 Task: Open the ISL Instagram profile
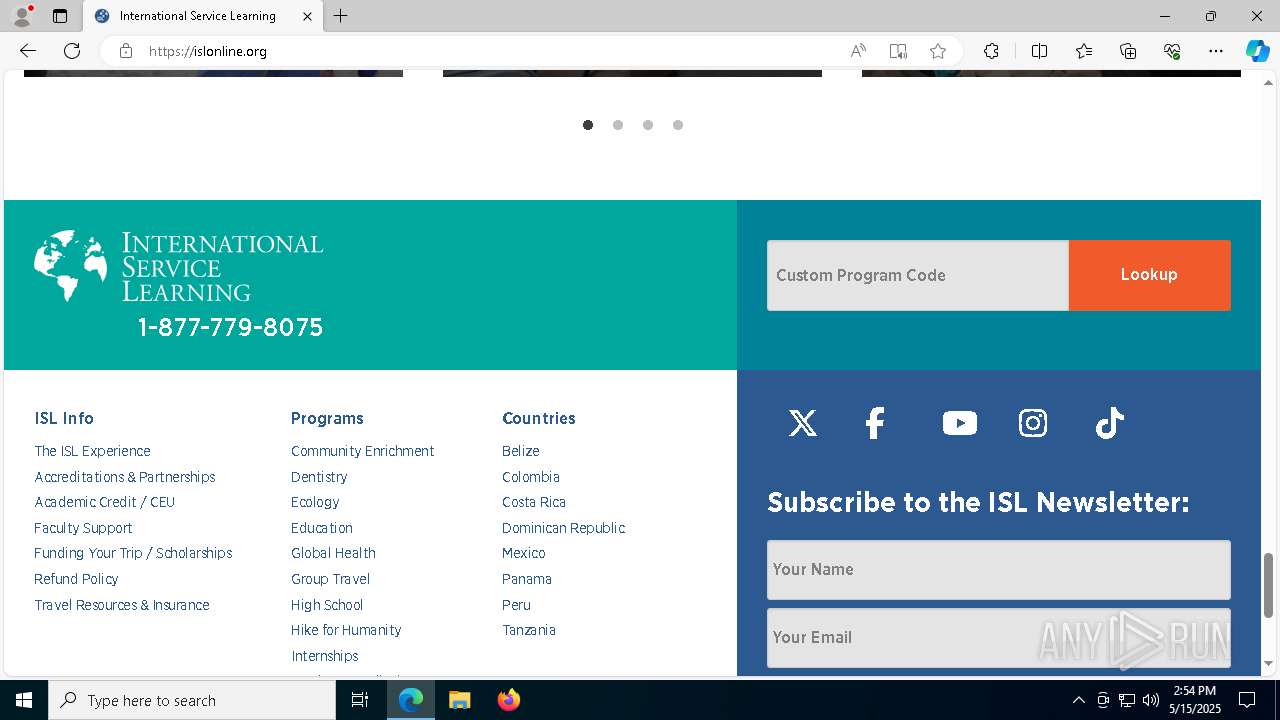1033,423
